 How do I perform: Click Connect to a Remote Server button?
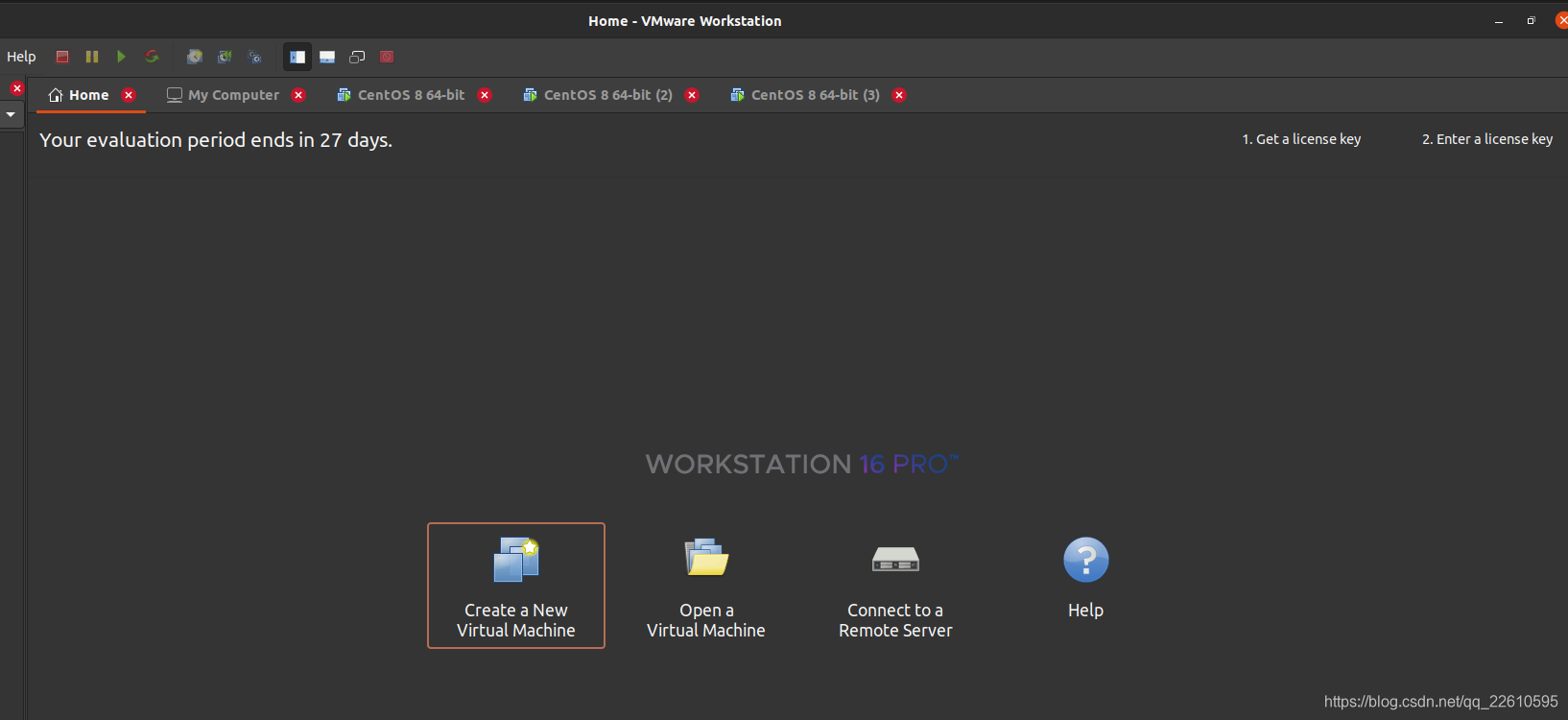click(895, 586)
